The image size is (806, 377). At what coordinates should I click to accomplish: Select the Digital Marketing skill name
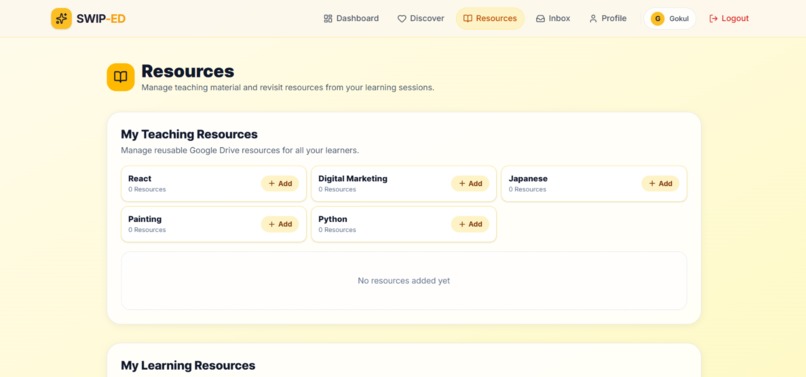coord(353,178)
